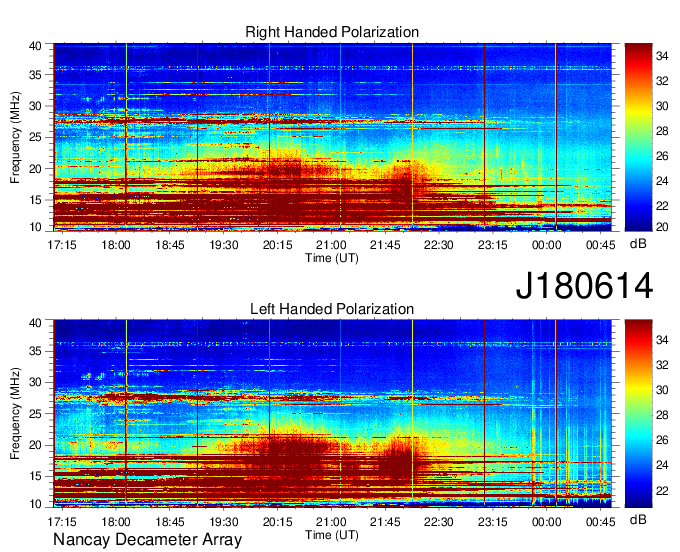Click the "23:15" time tick on the Left Handed plot
Image resolution: width=680 pixels, height=552 pixels.
click(x=493, y=522)
